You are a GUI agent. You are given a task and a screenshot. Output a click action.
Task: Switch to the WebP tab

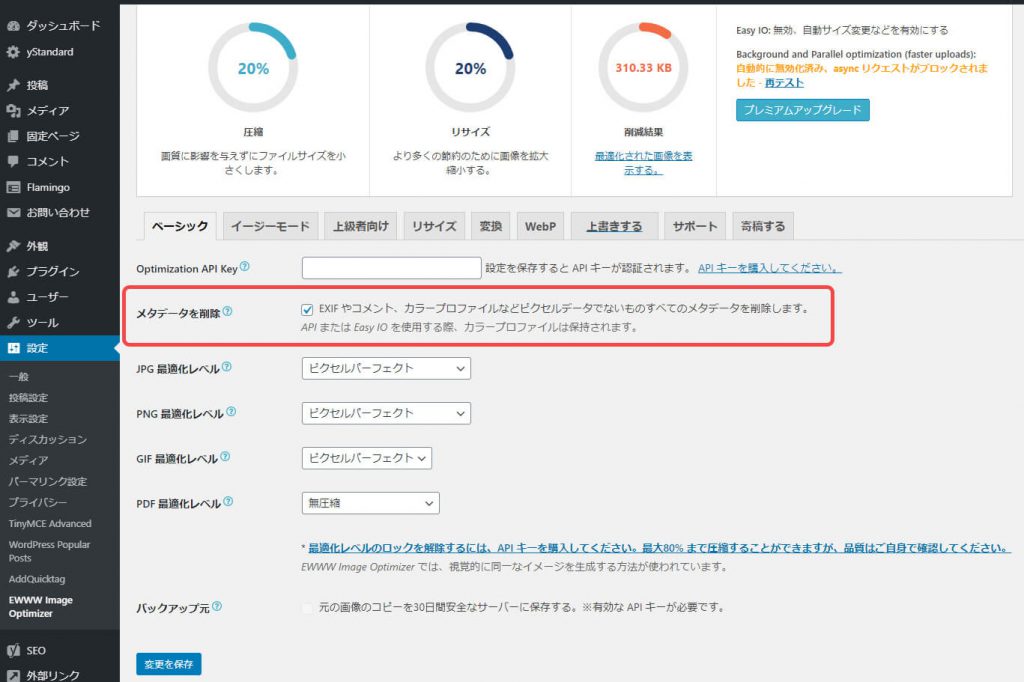click(x=540, y=226)
